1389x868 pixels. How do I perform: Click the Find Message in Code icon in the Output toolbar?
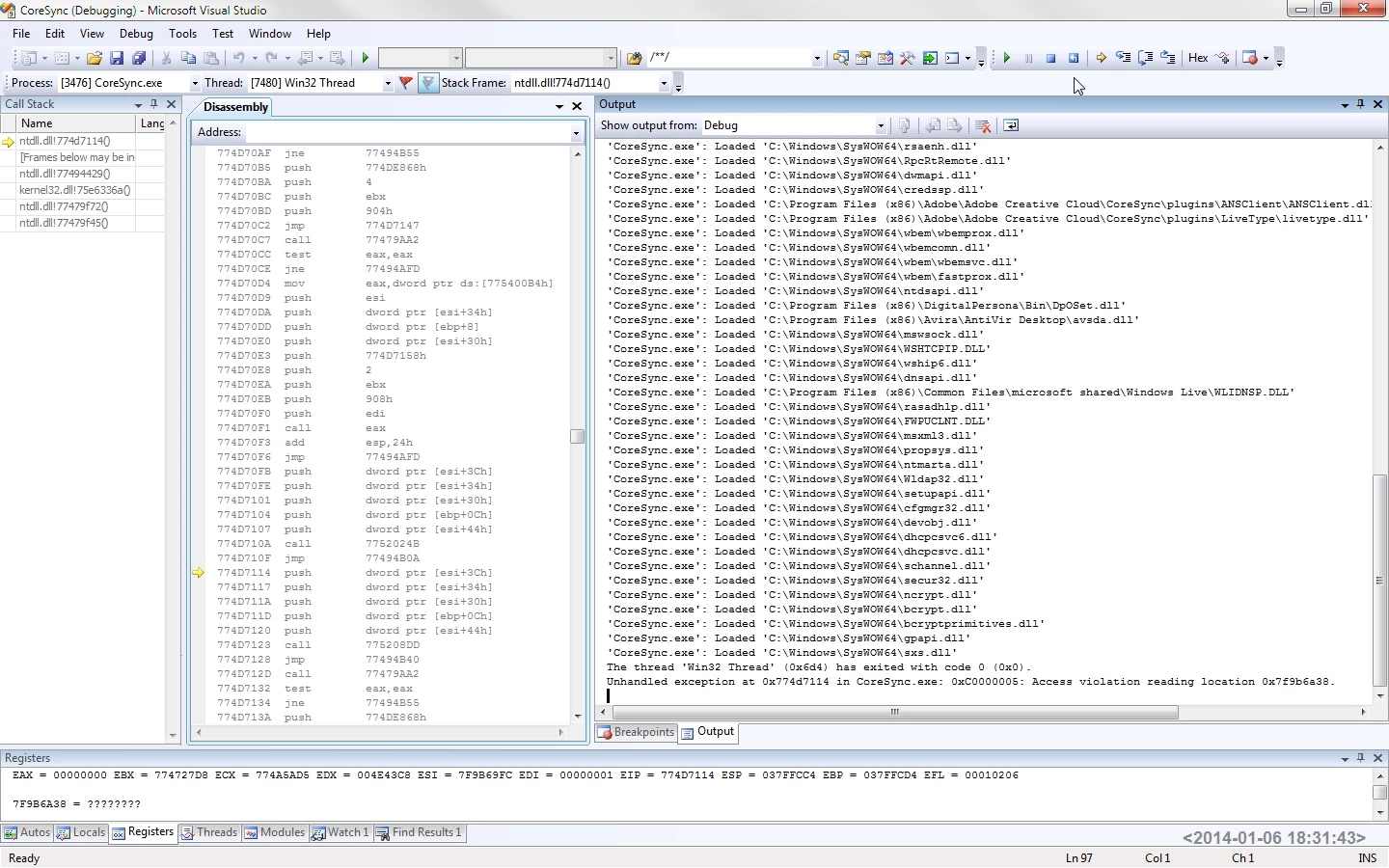905,125
